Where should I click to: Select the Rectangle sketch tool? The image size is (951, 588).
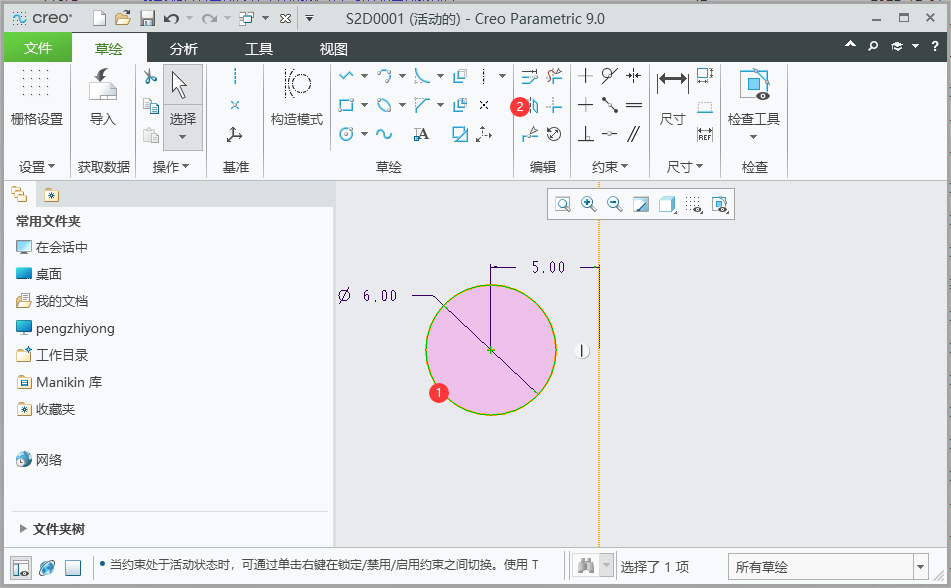pos(347,104)
